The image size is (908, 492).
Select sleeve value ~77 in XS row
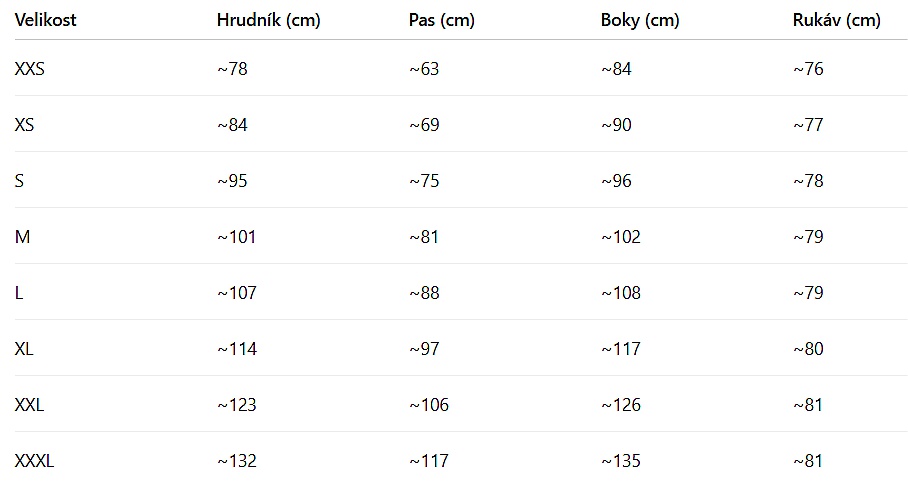click(x=808, y=125)
